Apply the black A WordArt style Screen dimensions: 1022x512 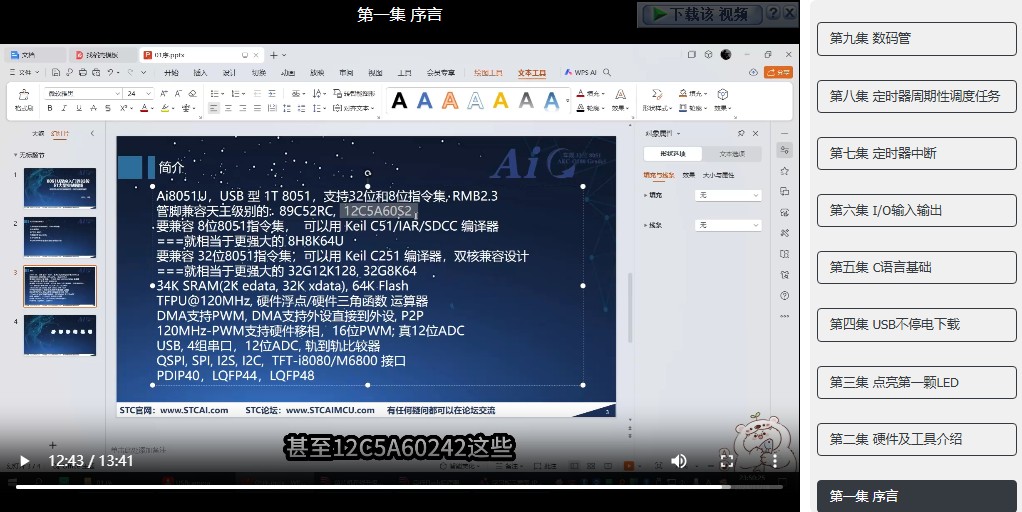(x=399, y=100)
